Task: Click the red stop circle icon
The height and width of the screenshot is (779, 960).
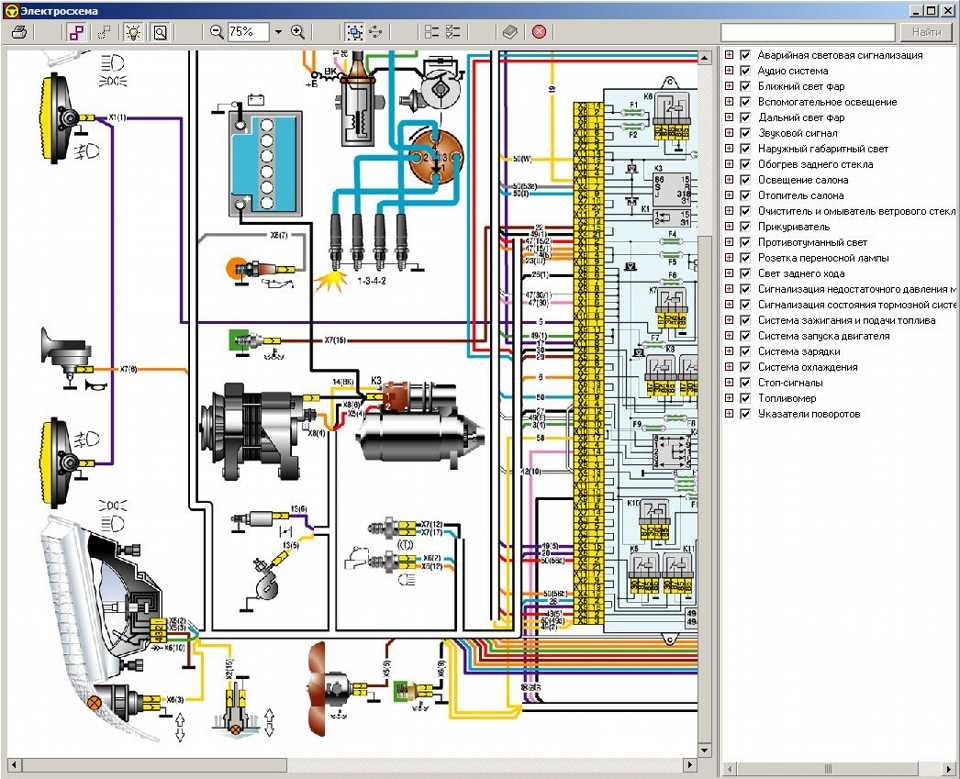Action: [539, 32]
